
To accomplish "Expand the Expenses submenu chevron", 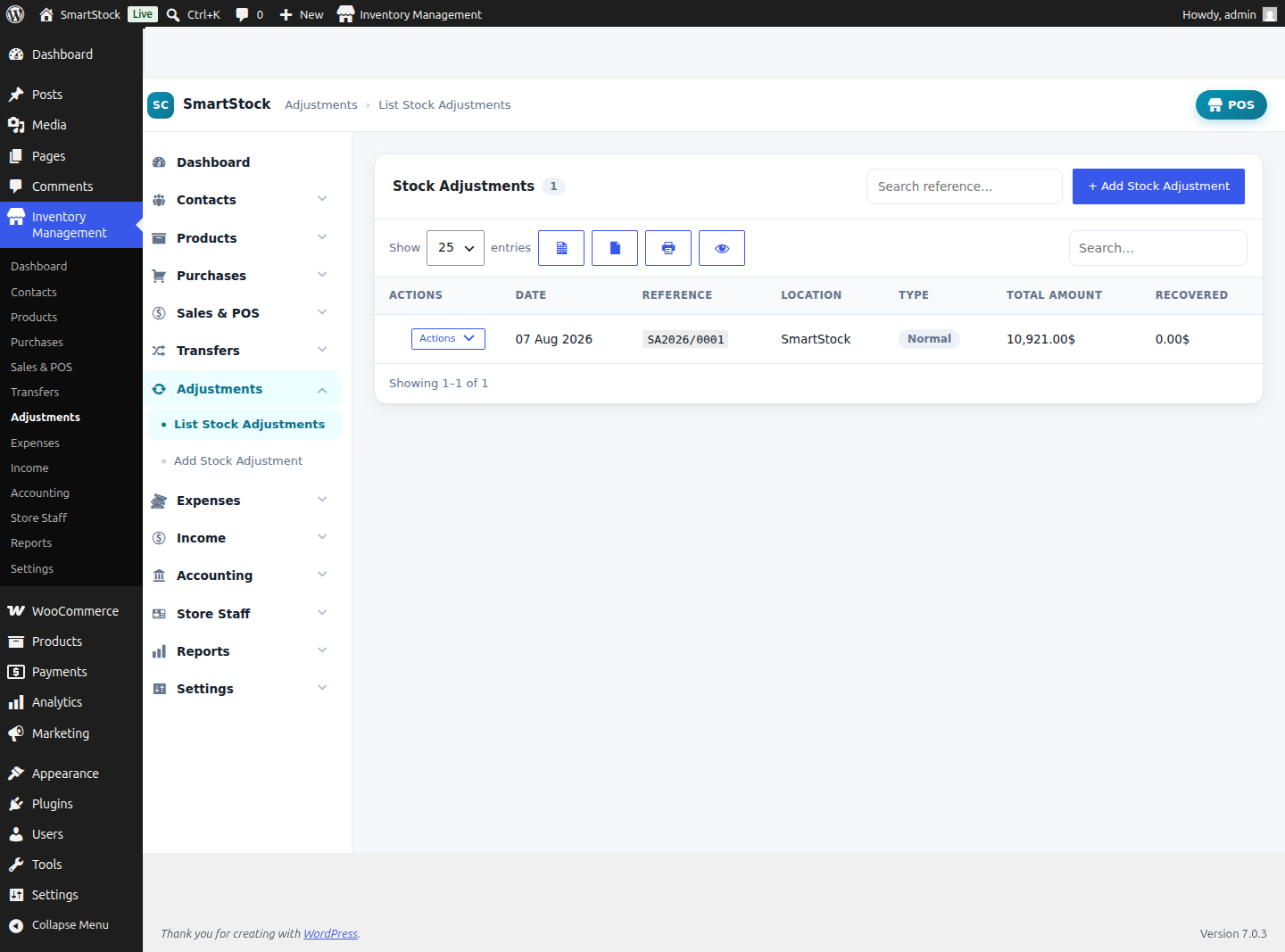I will click(322, 500).
